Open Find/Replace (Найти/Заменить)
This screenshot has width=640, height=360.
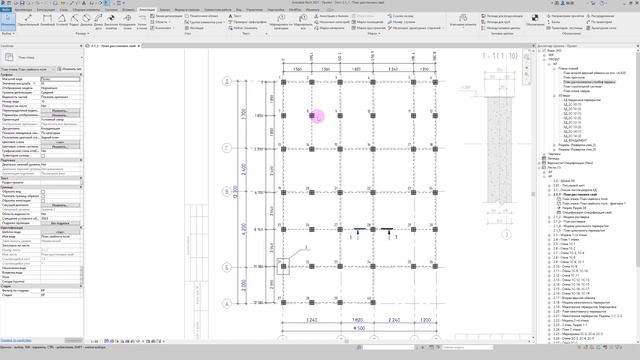[243, 28]
